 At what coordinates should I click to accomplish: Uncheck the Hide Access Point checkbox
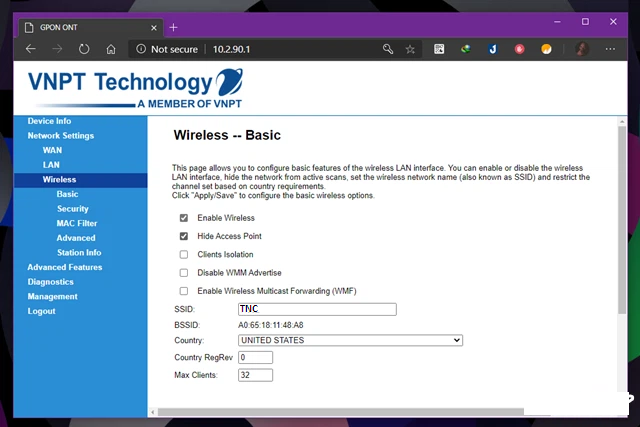click(x=184, y=236)
